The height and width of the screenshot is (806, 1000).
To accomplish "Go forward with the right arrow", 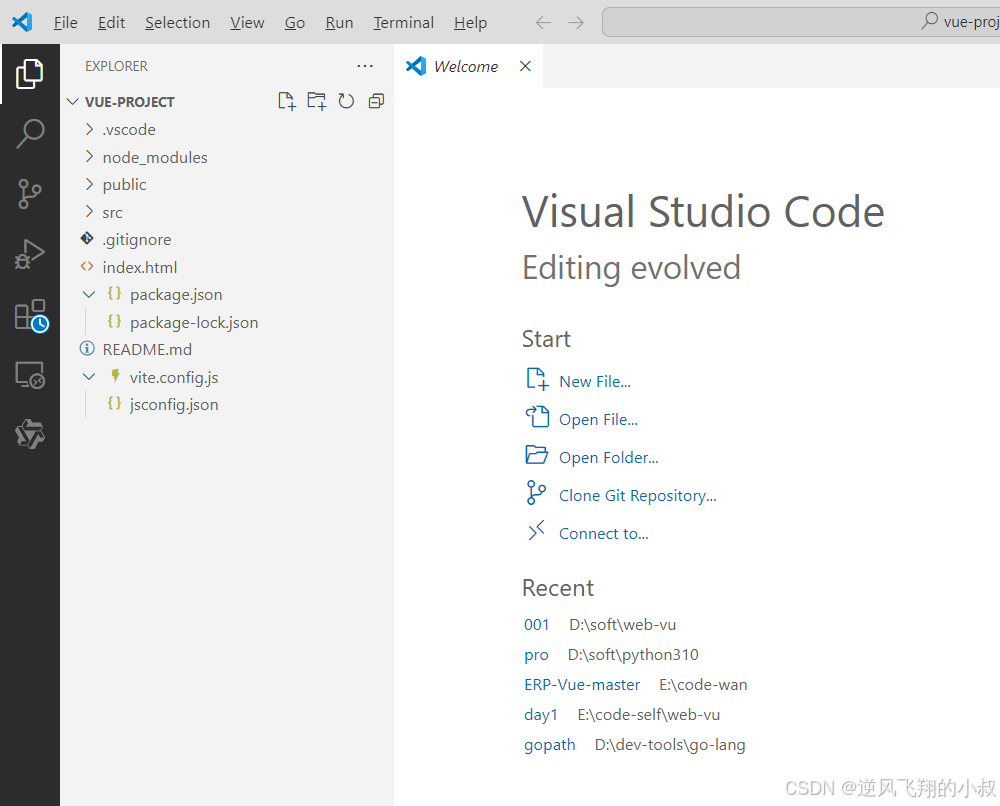I will [x=576, y=23].
